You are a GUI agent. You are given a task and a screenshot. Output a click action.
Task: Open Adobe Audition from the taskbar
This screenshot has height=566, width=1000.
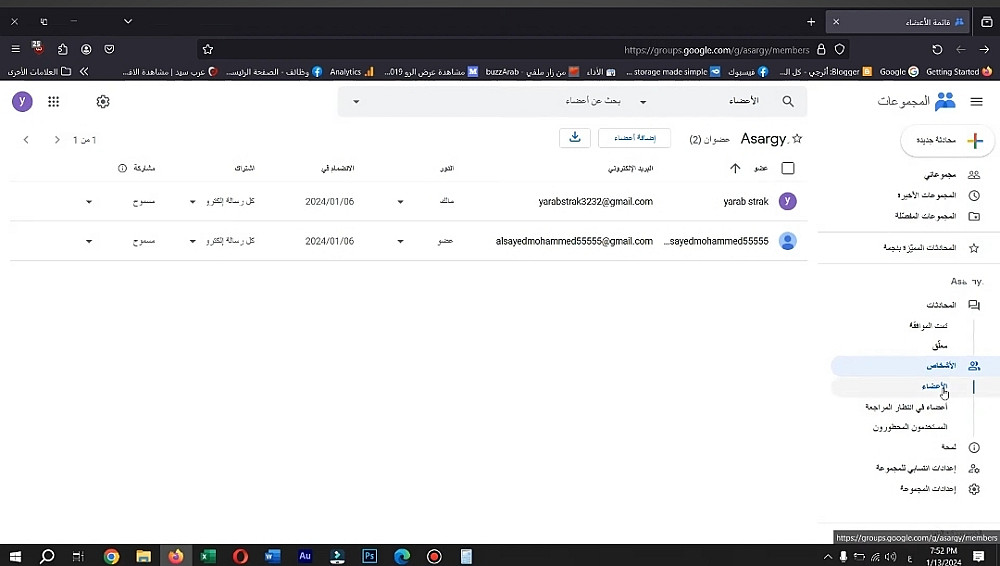(x=305, y=556)
